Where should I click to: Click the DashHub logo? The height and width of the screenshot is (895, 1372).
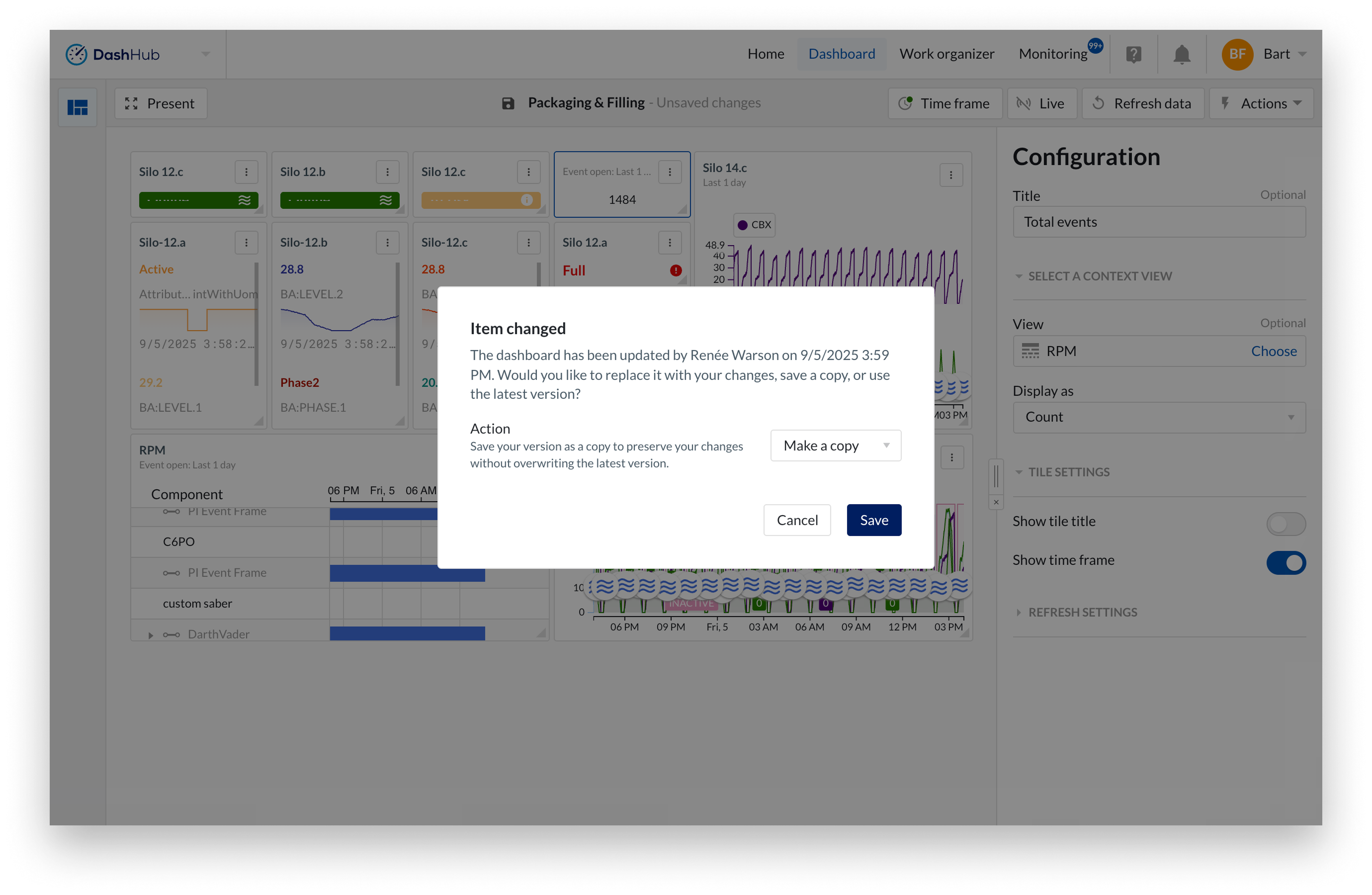(x=112, y=54)
